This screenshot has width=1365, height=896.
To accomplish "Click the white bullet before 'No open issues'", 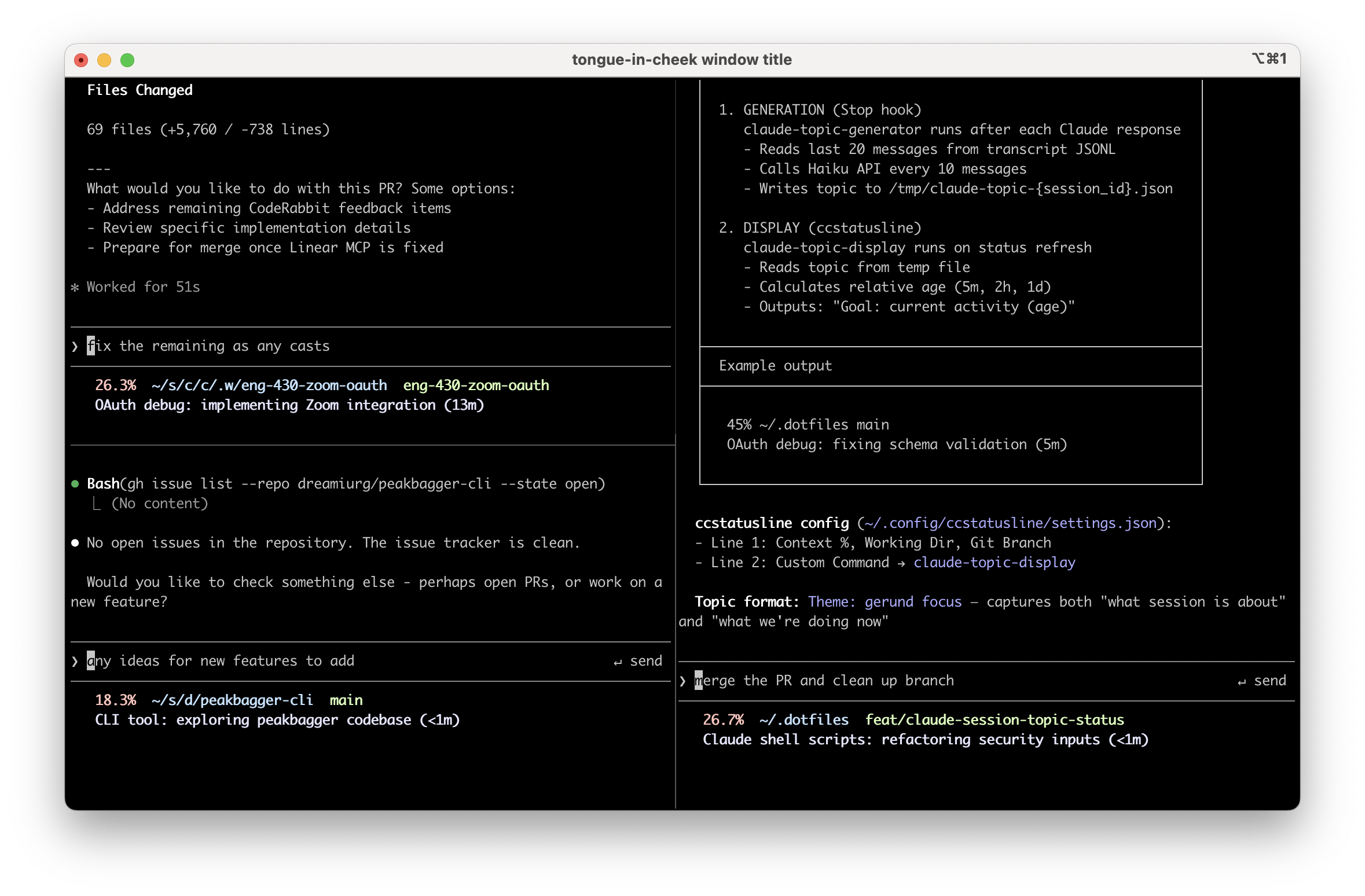I will 75,543.
